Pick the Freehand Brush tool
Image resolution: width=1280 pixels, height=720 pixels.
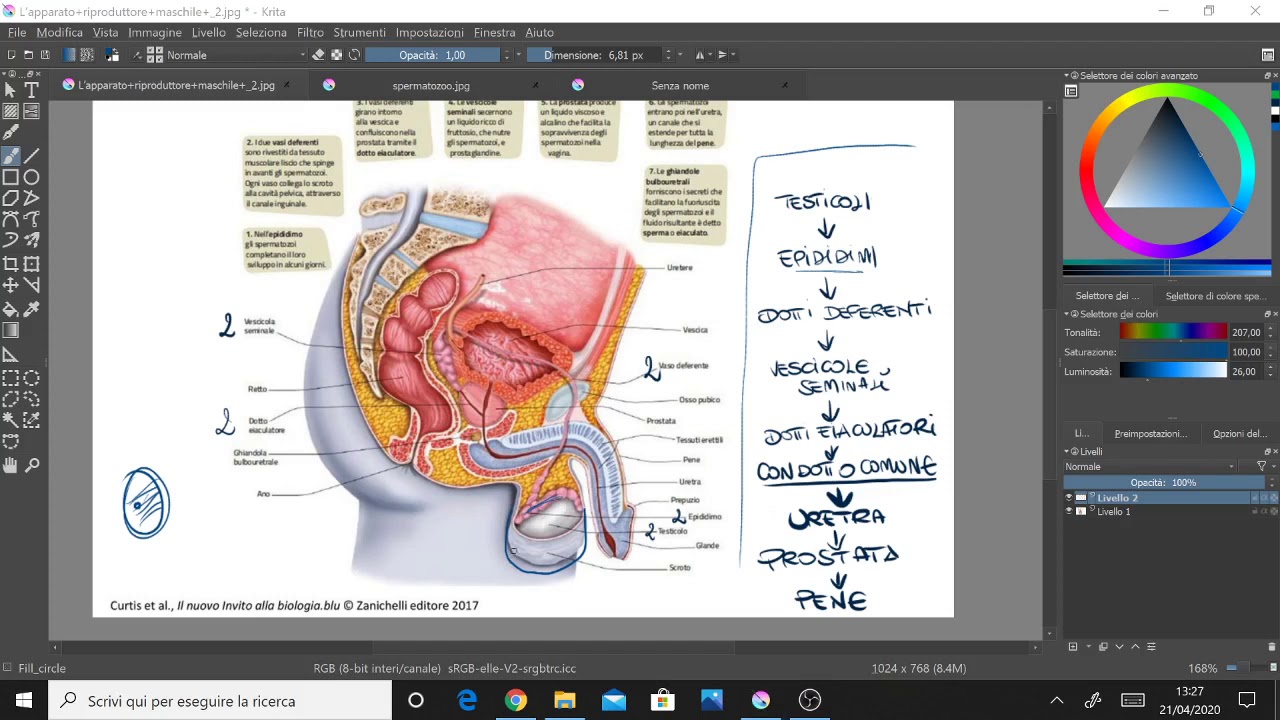point(11,156)
